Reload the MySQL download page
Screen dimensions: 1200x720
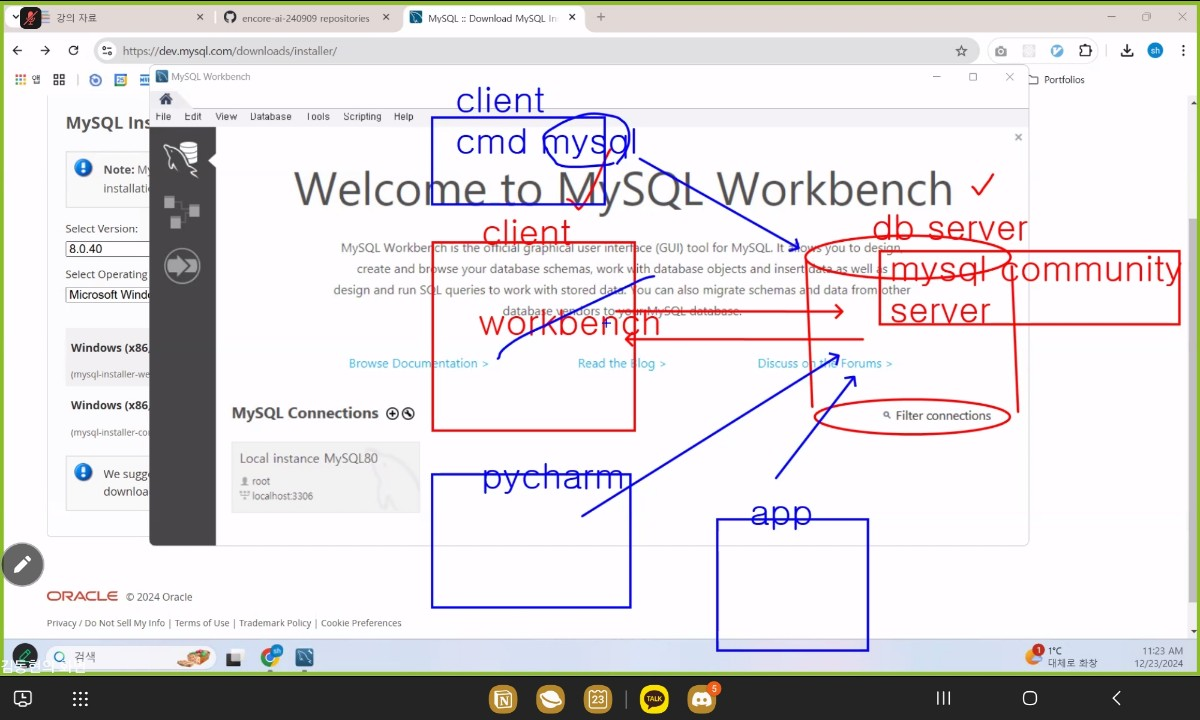[73, 51]
